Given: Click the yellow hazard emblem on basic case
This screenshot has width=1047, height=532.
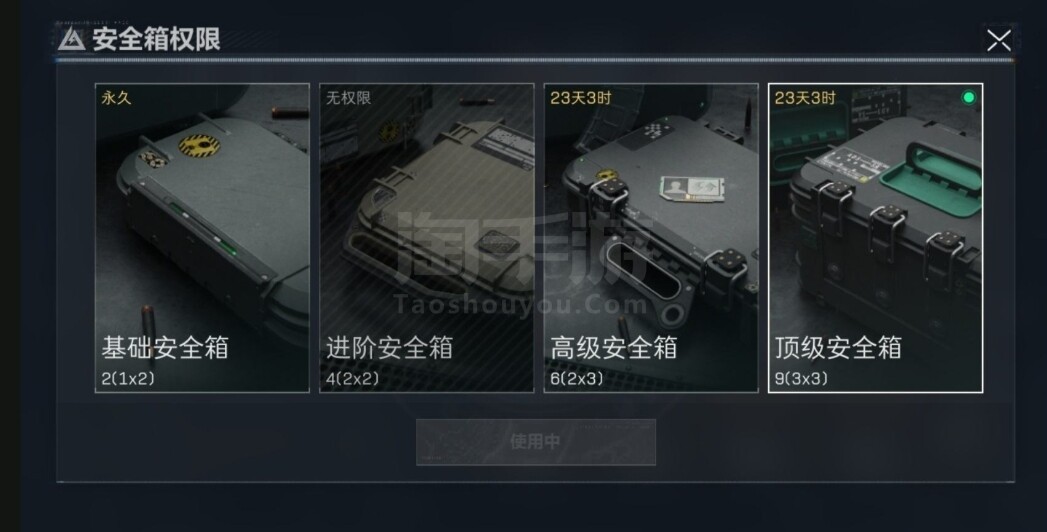Looking at the screenshot, I should pyautogui.click(x=199, y=144).
